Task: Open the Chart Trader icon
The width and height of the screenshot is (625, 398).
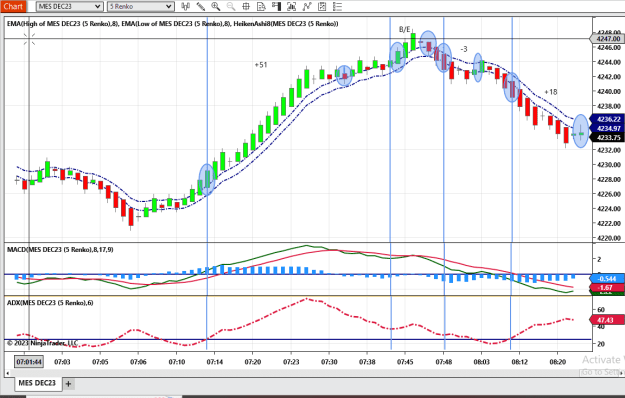Action: pyautogui.click(x=276, y=6)
